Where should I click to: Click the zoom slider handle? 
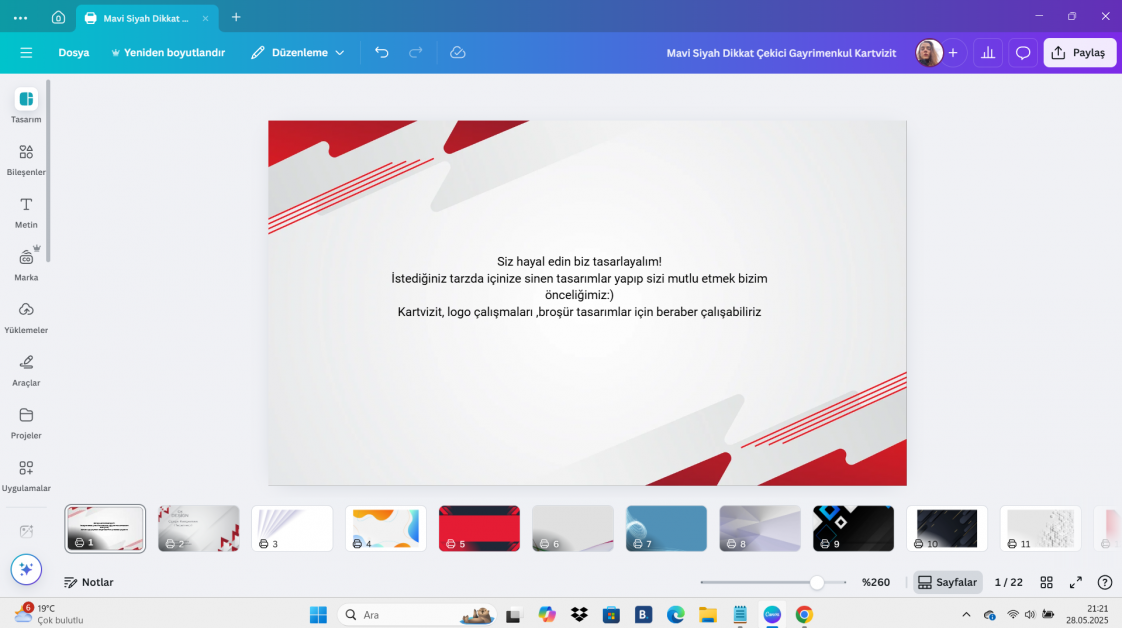click(x=817, y=582)
